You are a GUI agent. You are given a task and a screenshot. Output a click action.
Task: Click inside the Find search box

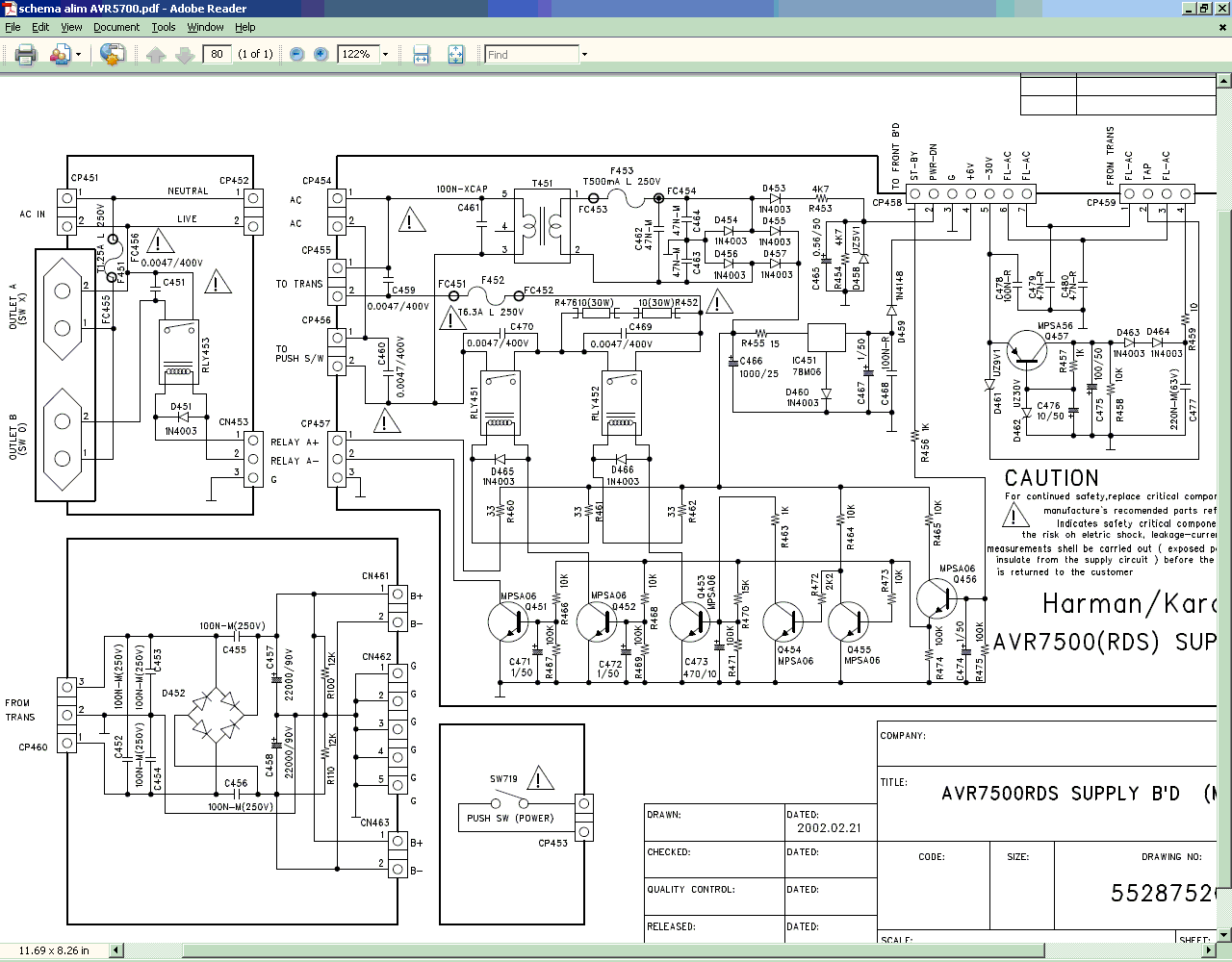pyautogui.click(x=531, y=55)
